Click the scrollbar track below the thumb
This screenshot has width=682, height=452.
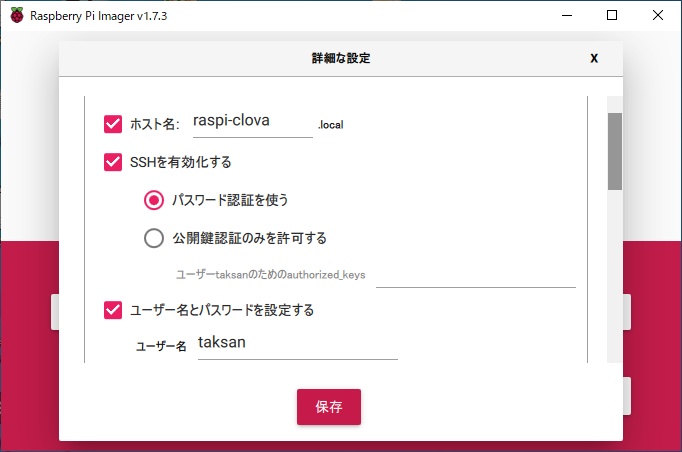click(614, 280)
